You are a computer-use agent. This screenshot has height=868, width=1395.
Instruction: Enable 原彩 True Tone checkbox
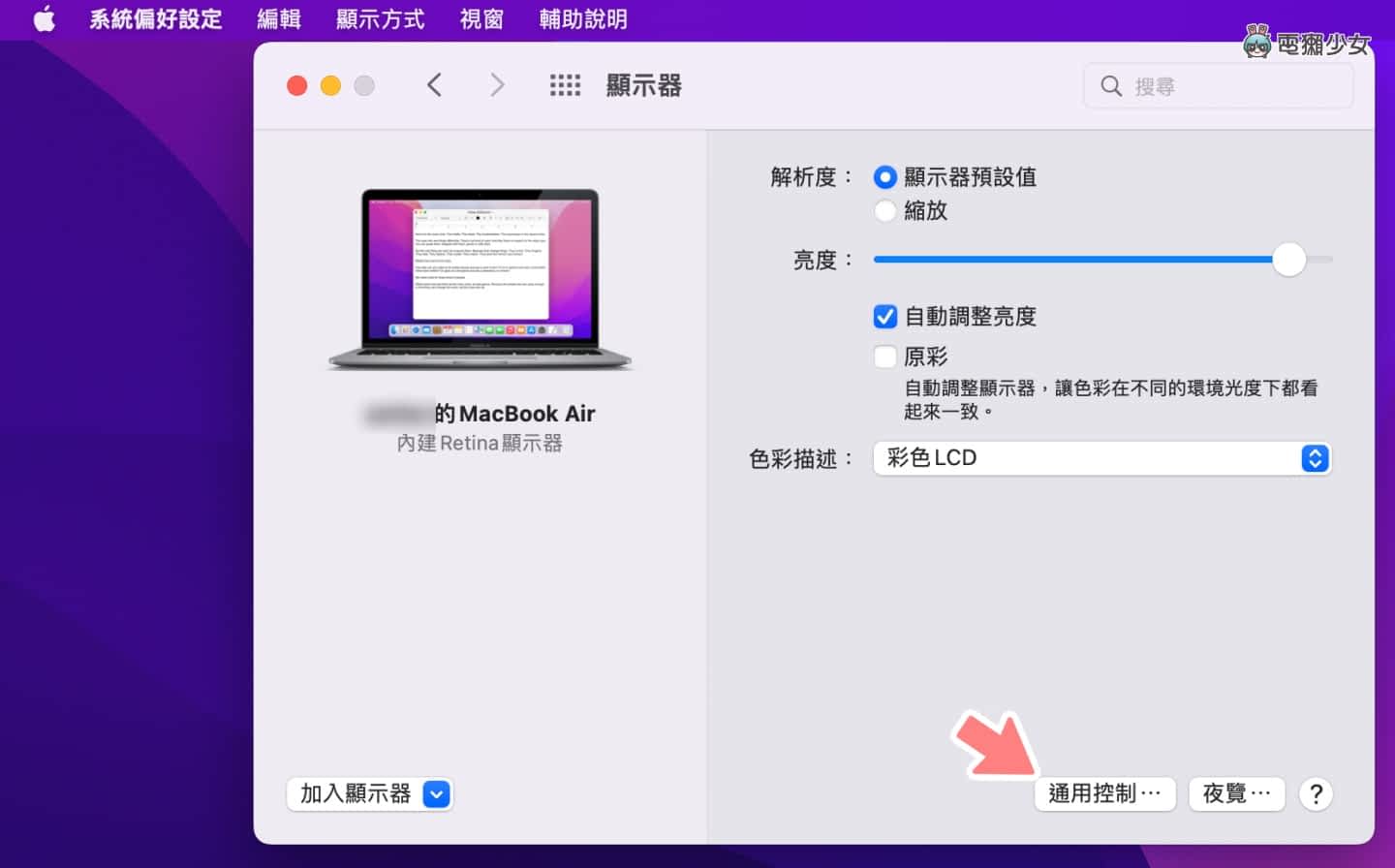click(x=884, y=356)
